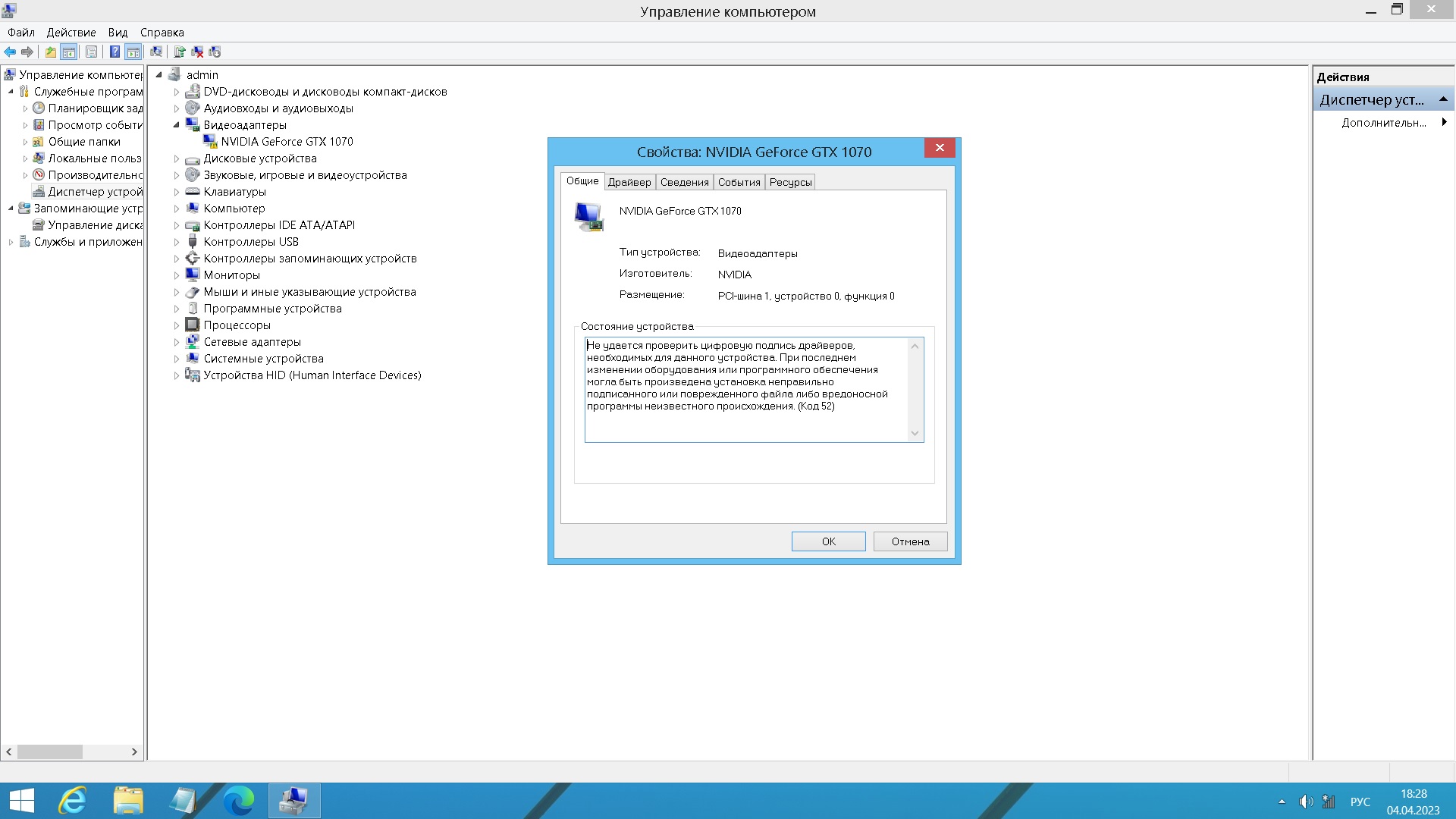1456x819 pixels.
Task: Click the Network adapters category icon
Action: pos(193,342)
